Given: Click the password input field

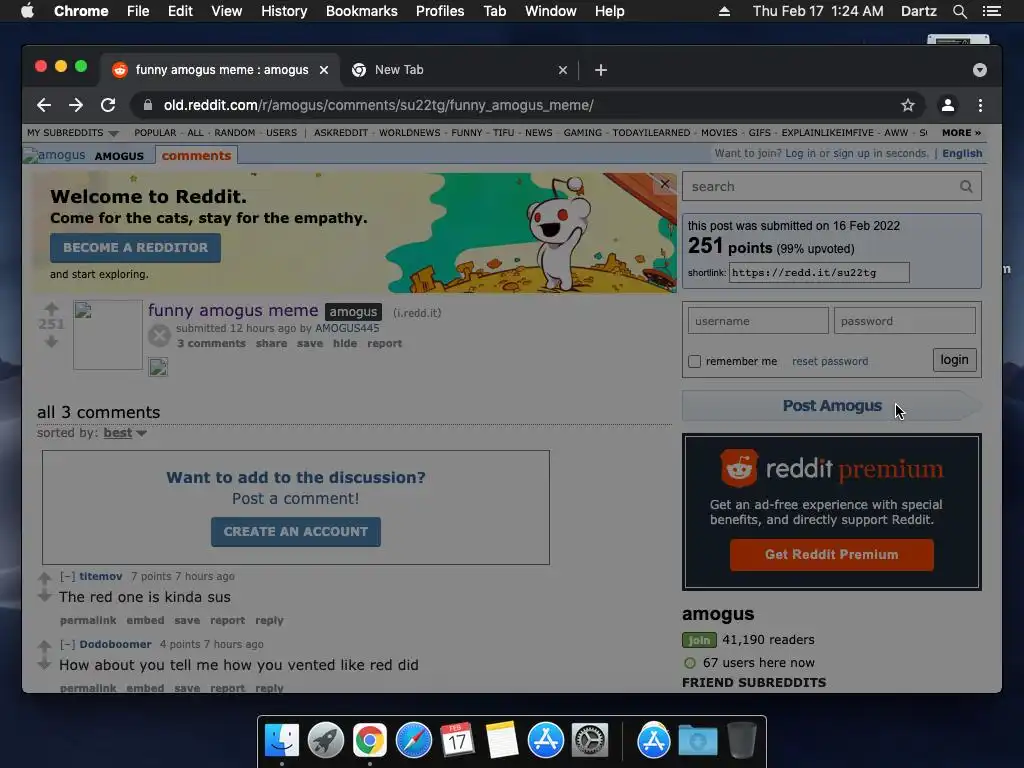Looking at the screenshot, I should pos(904,321).
